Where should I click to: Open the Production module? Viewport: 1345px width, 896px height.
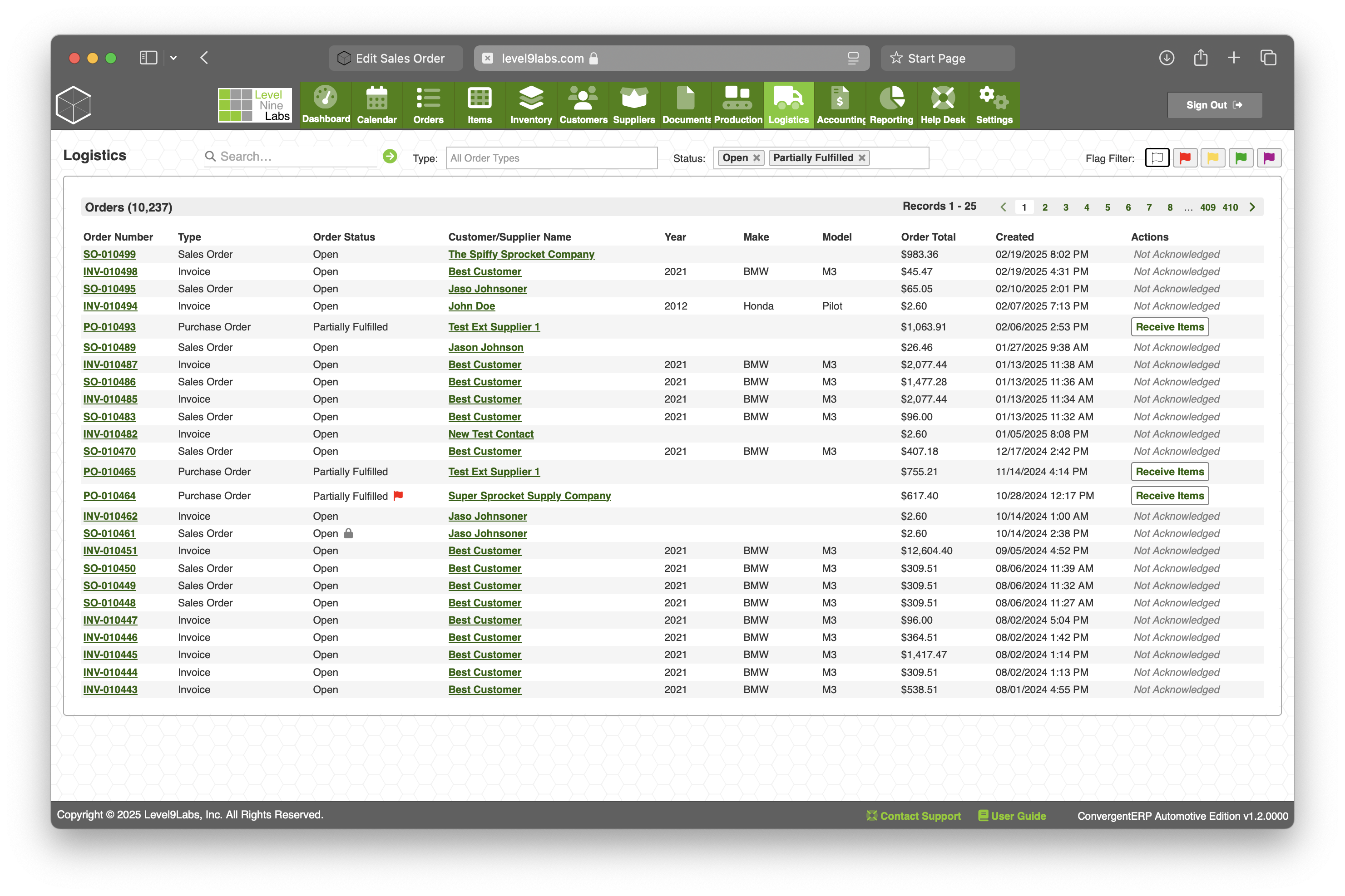(x=737, y=105)
